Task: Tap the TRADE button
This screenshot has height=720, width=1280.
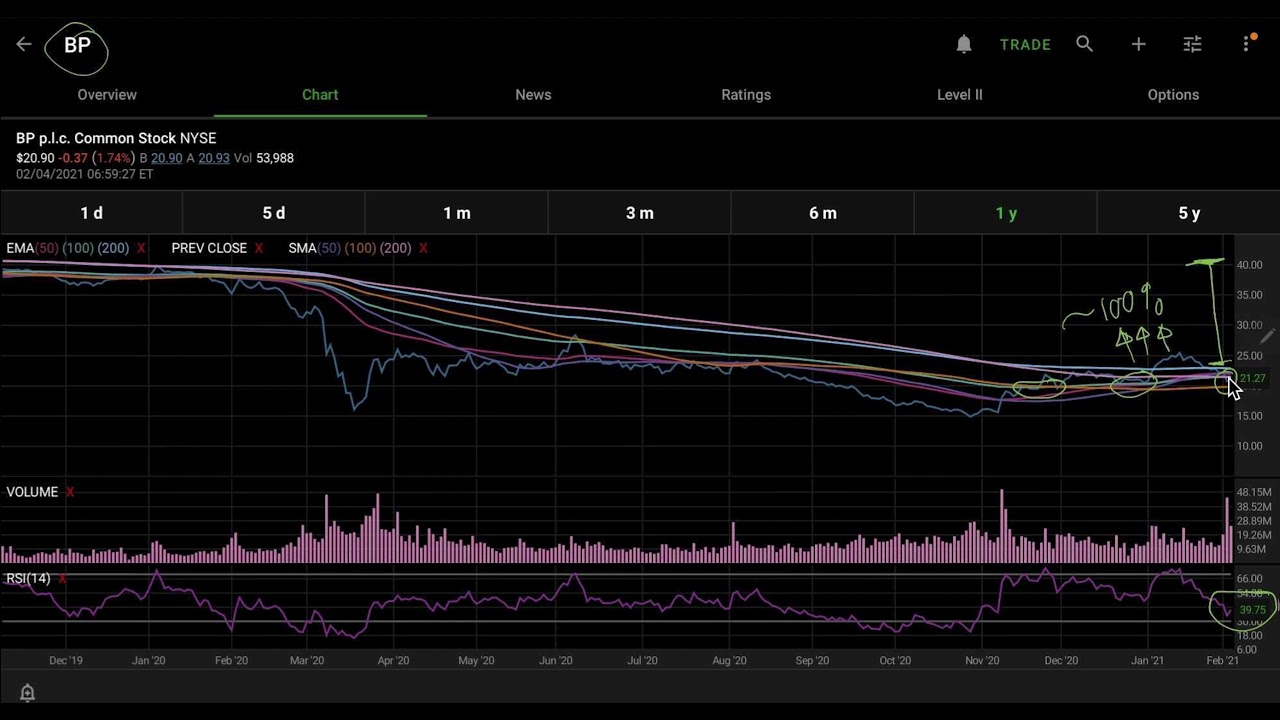Action: click(1025, 44)
